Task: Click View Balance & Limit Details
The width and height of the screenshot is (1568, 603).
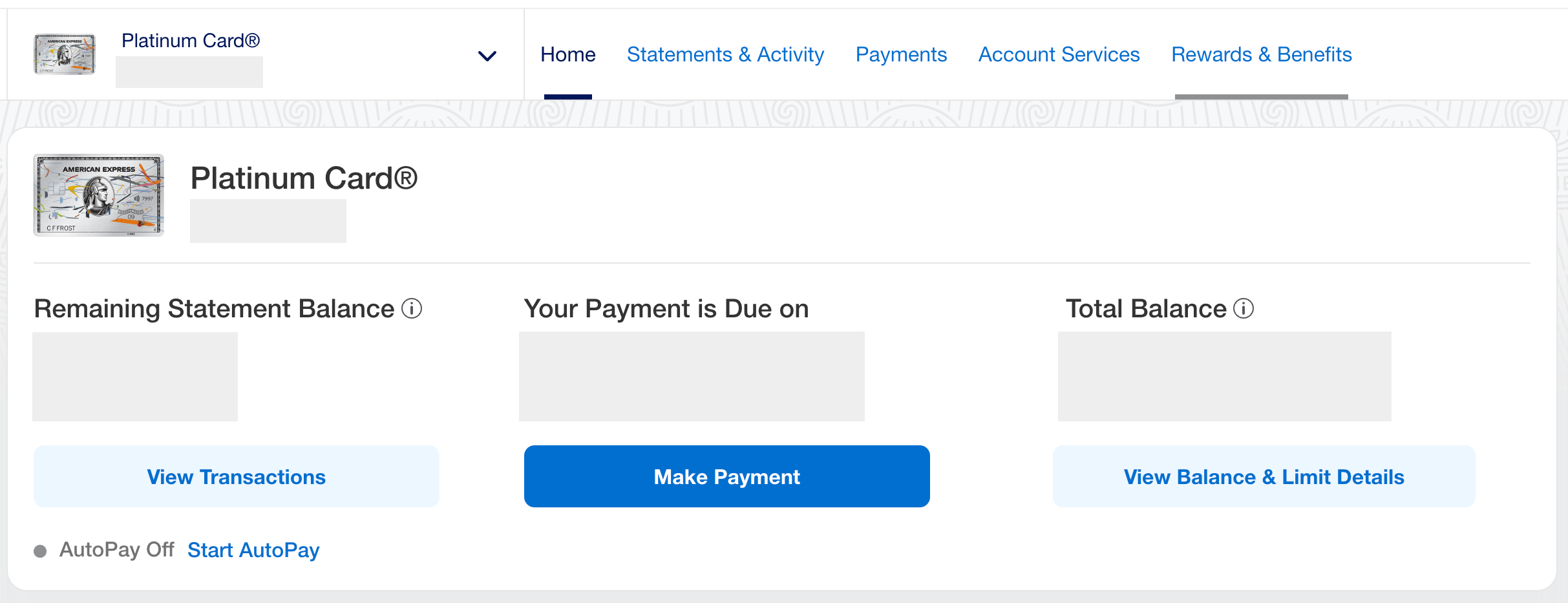Action: 1264,476
